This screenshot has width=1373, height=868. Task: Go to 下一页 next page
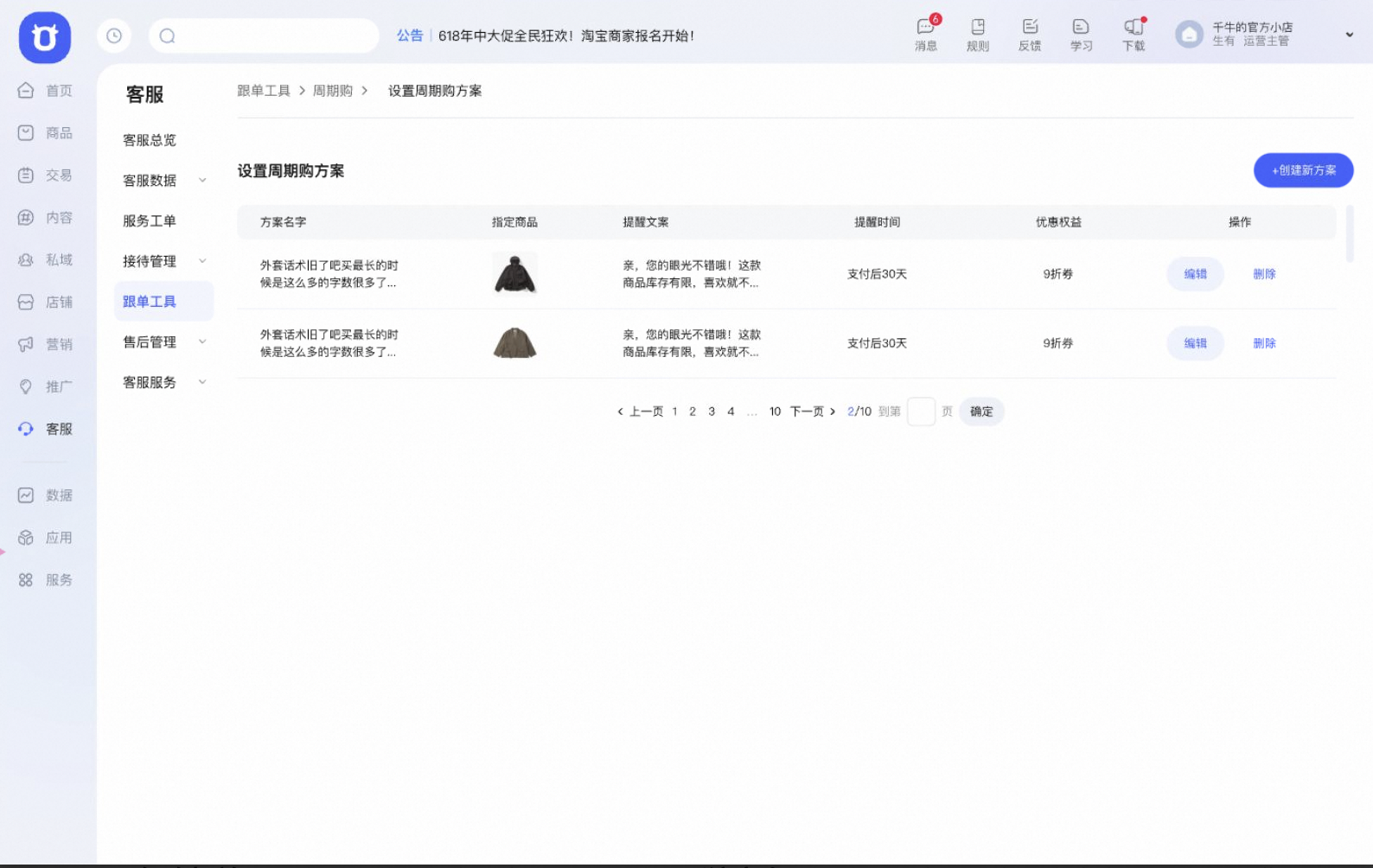813,412
